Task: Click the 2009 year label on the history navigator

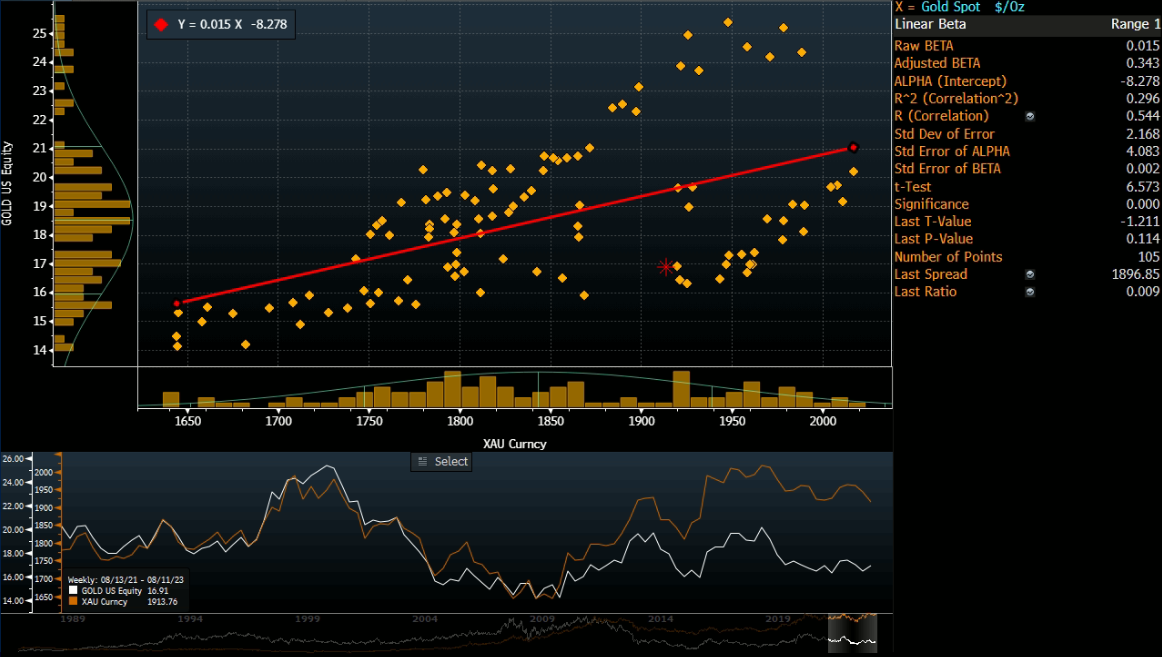Action: [542, 619]
